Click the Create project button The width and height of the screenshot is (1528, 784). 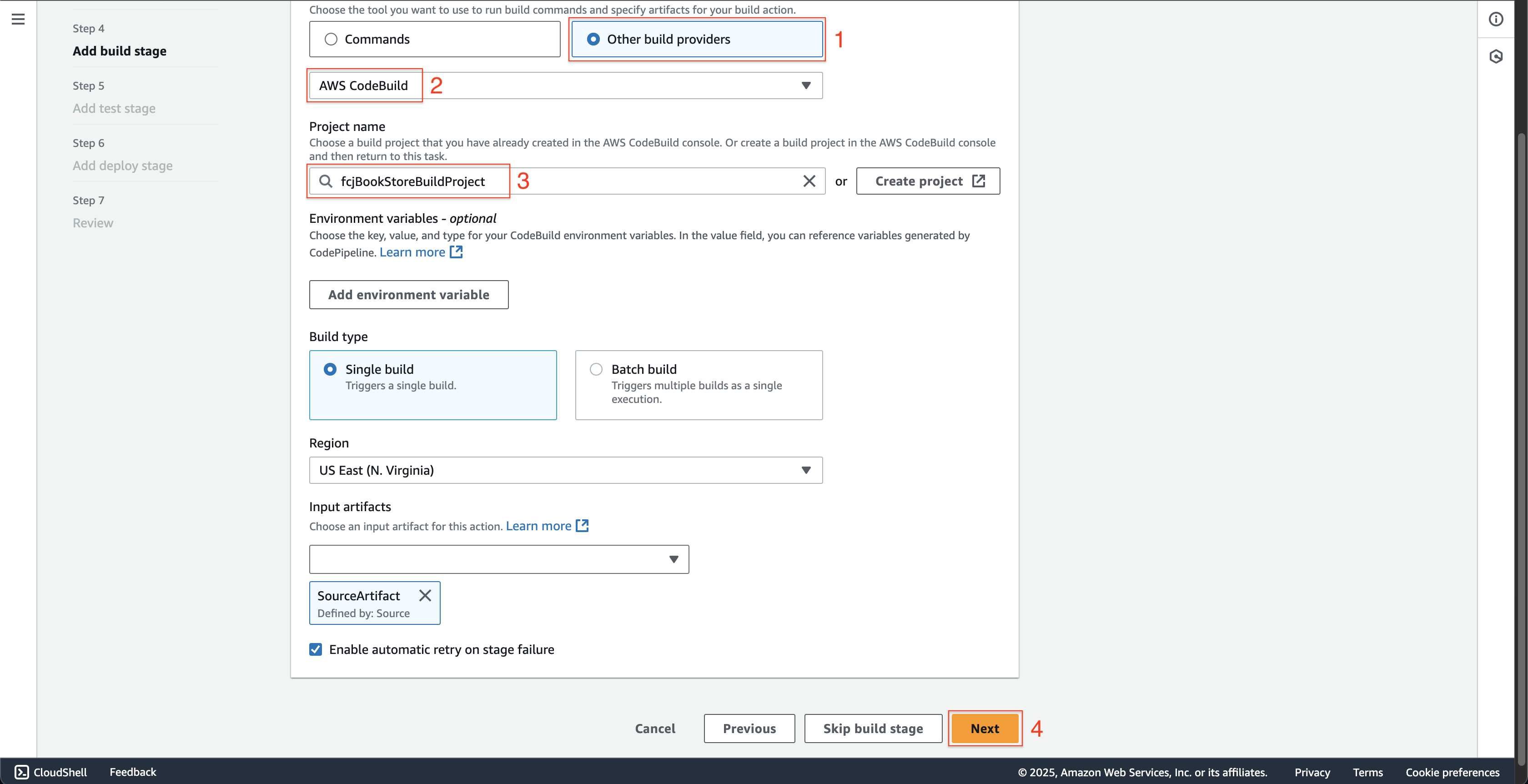click(x=928, y=181)
